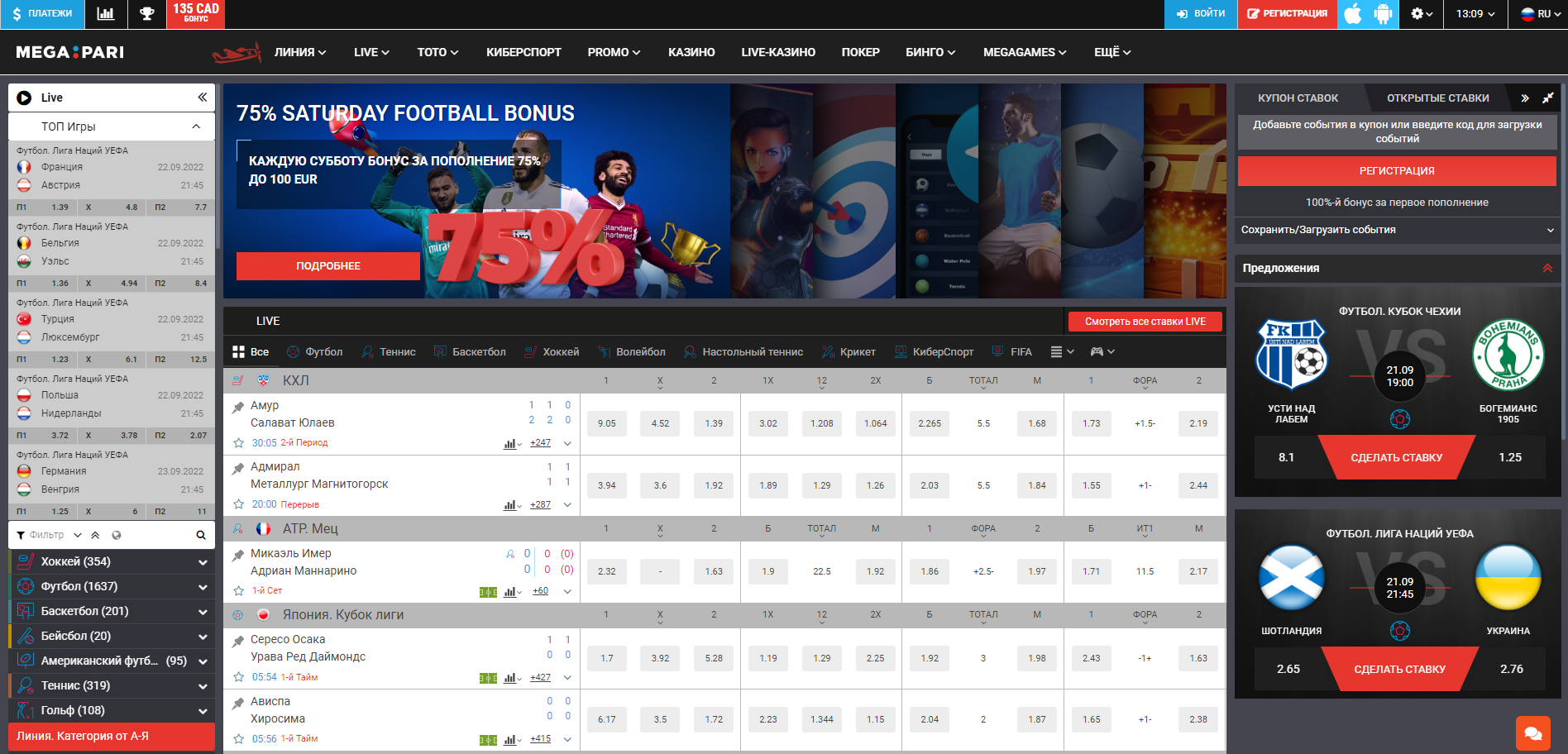This screenshot has width=1568, height=754.
Task: Open the trophy results icon
Action: 146,14
